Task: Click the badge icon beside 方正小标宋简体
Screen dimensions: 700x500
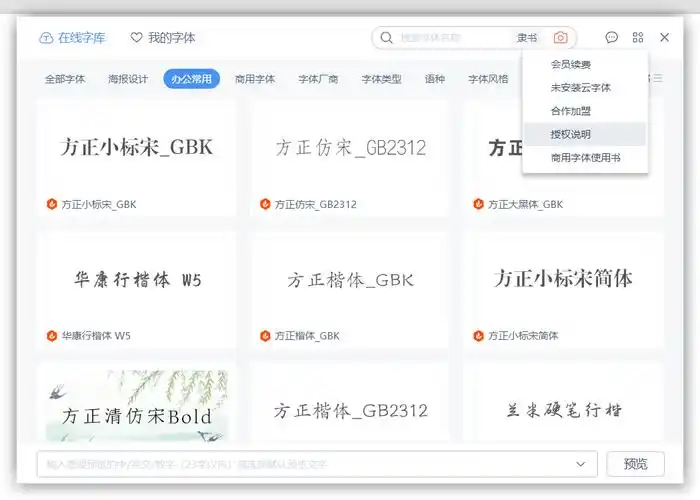Action: [x=479, y=335]
